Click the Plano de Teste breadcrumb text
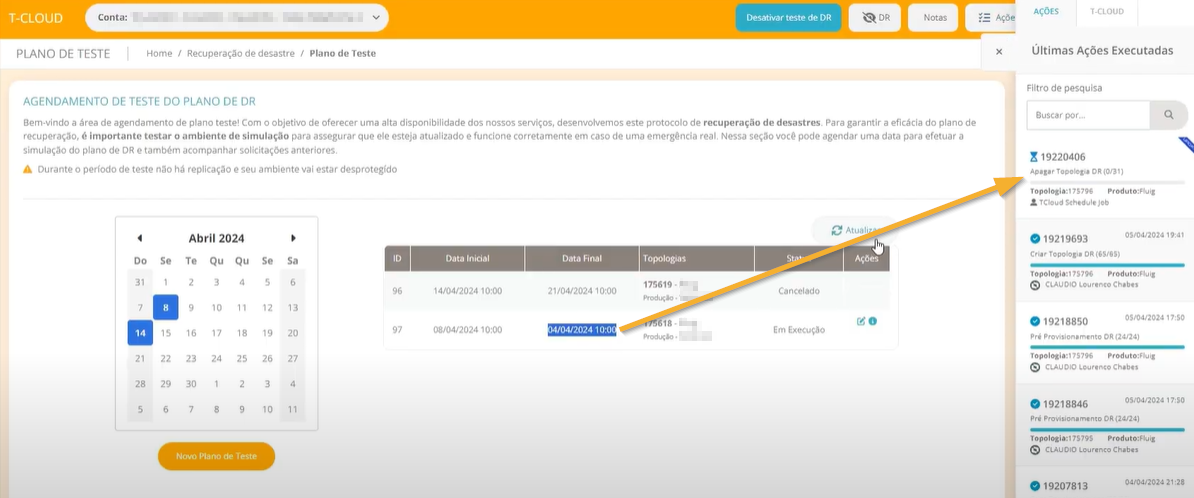Image resolution: width=1194 pixels, height=498 pixels. click(x=343, y=53)
